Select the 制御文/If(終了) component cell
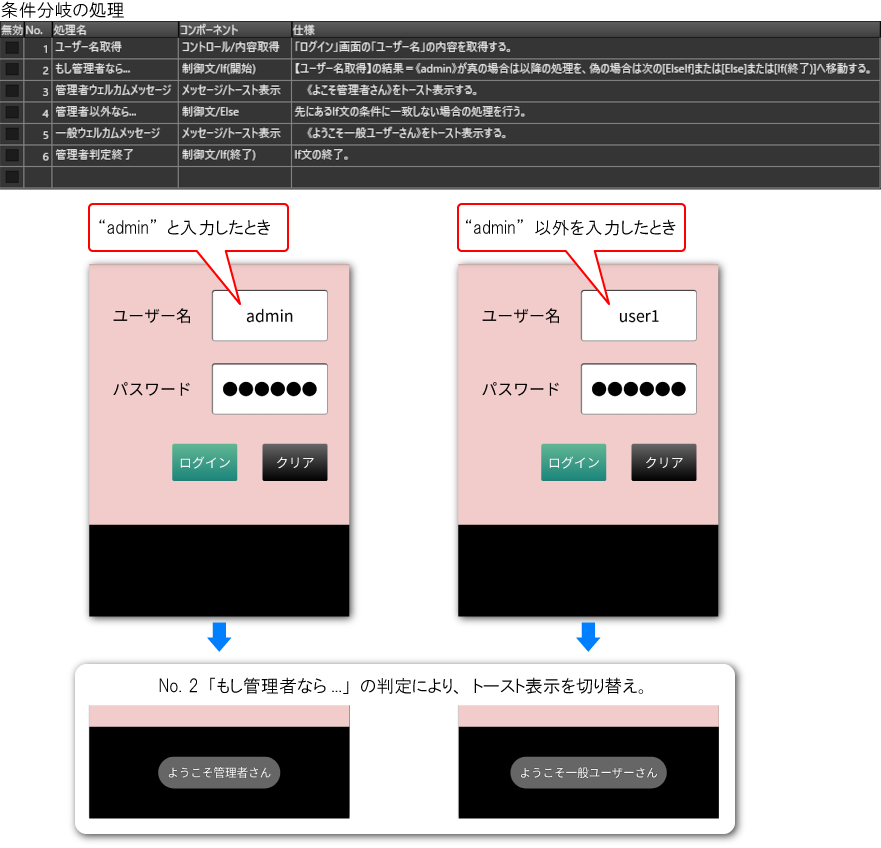The image size is (881, 848). coord(235,155)
